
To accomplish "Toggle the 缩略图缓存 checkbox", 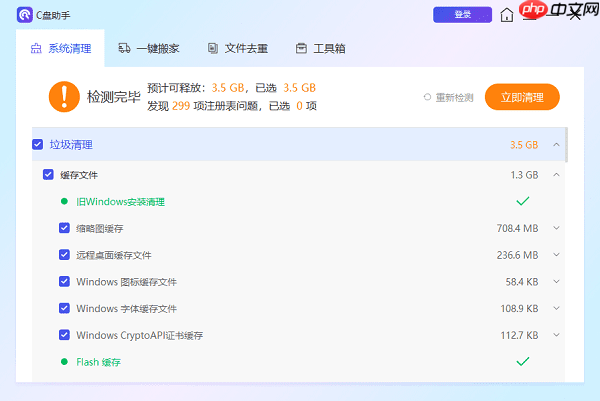I will click(x=64, y=228).
